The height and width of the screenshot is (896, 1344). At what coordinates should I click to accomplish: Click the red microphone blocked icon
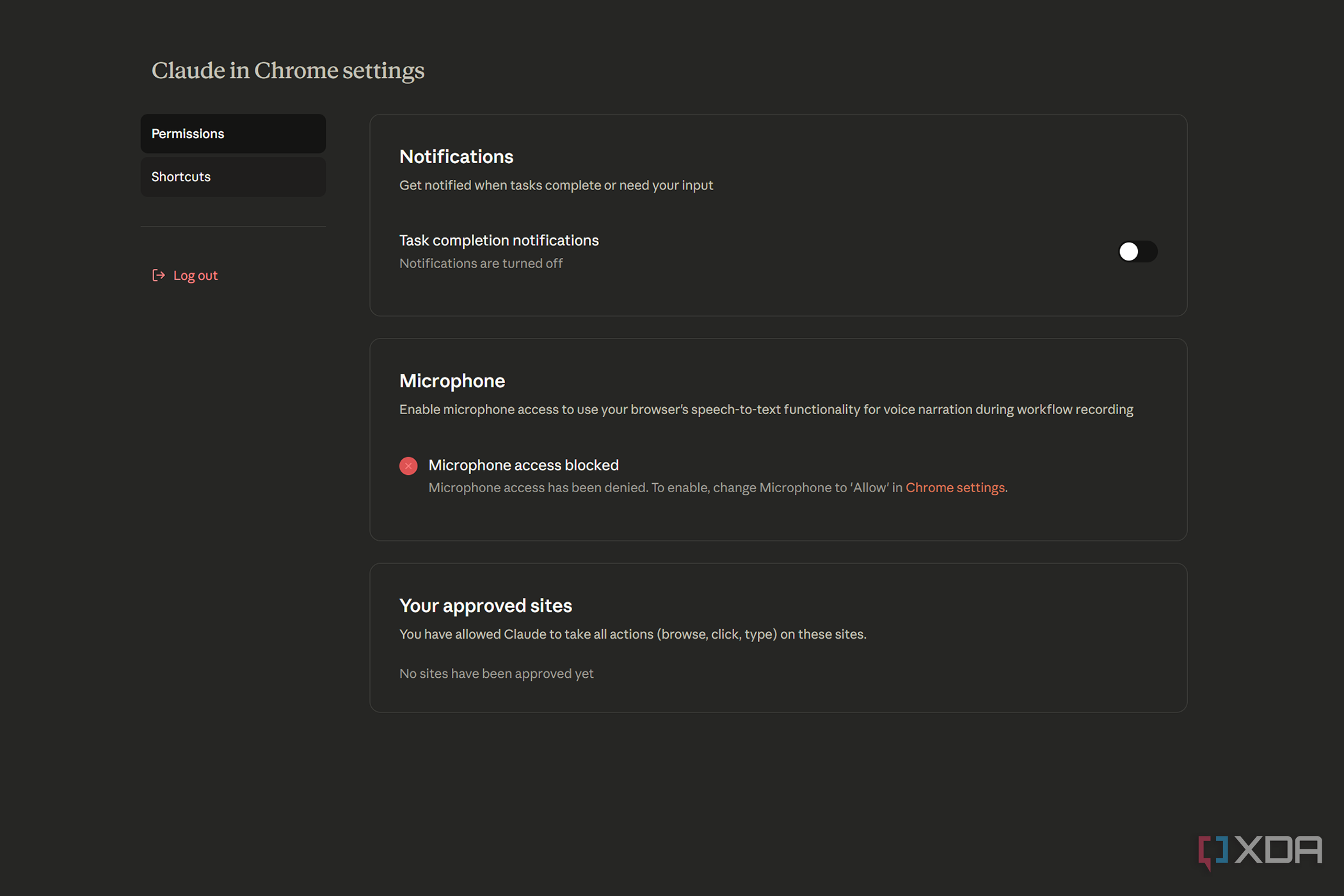[x=408, y=466]
